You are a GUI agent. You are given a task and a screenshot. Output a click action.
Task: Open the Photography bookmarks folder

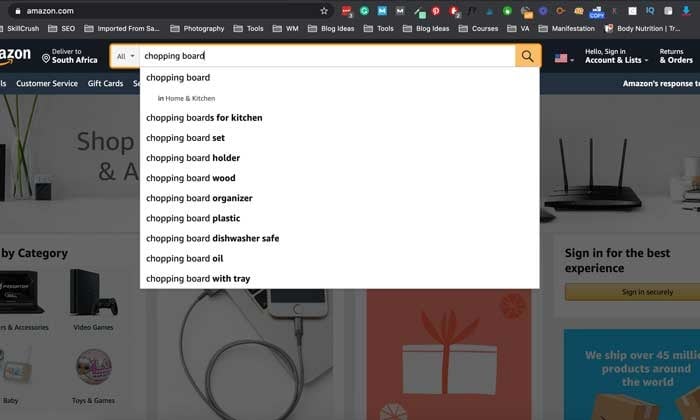click(x=197, y=29)
